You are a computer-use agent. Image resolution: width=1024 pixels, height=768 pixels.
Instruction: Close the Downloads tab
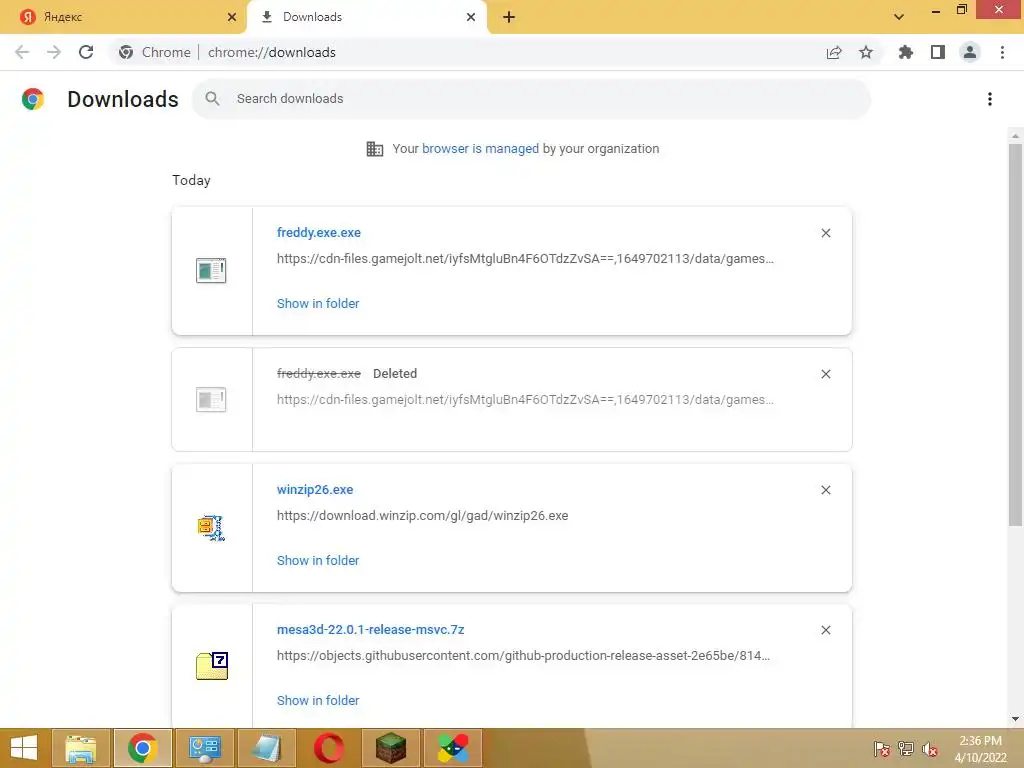pyautogui.click(x=471, y=17)
